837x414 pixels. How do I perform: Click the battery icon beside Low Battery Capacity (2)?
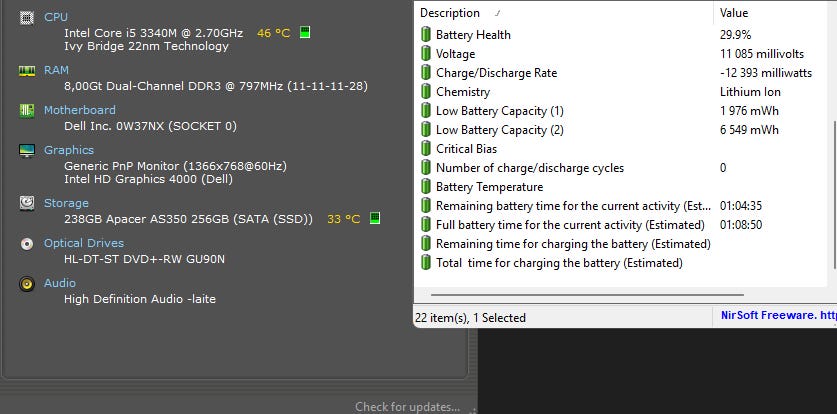coord(425,130)
